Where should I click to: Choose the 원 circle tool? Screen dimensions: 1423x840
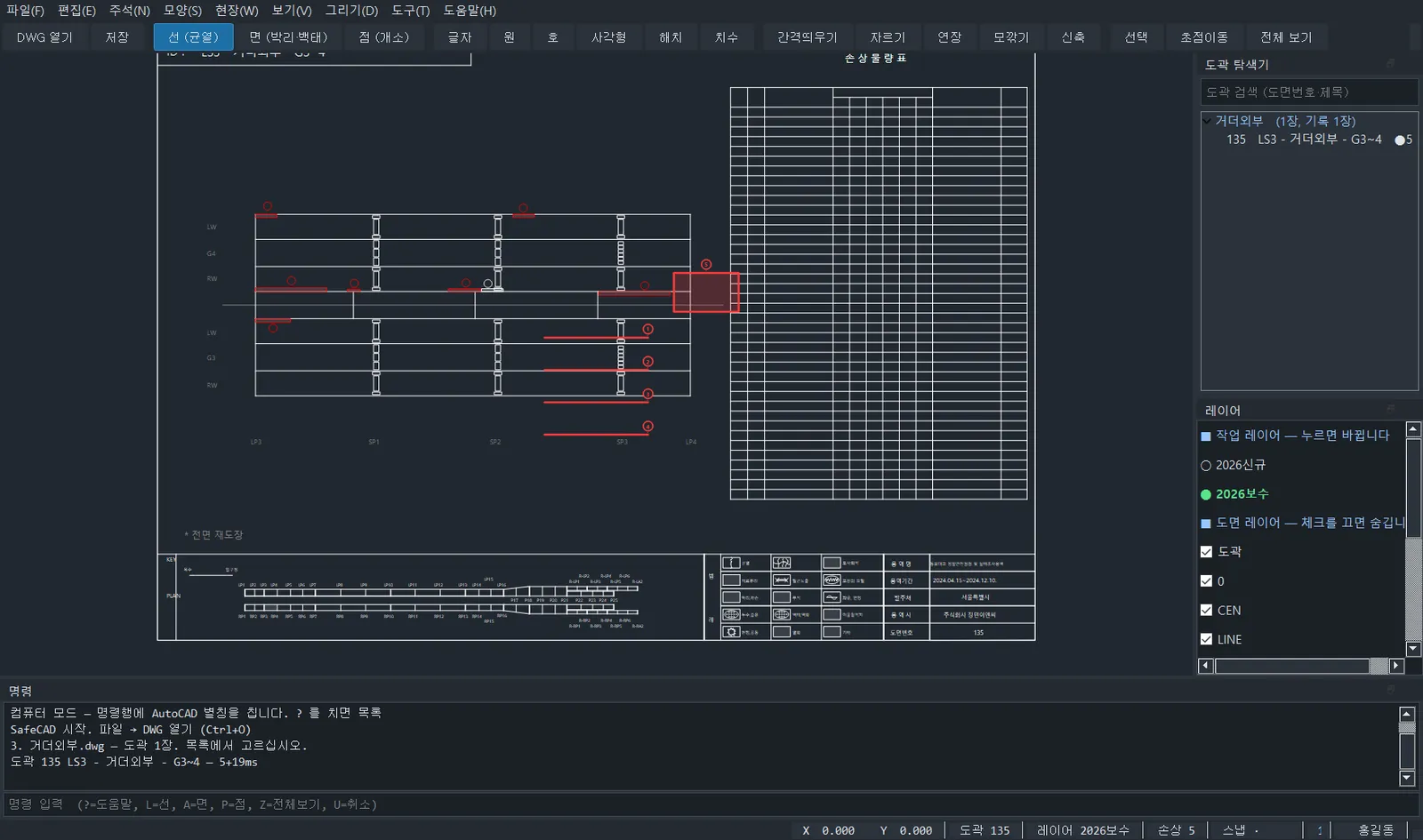509,37
